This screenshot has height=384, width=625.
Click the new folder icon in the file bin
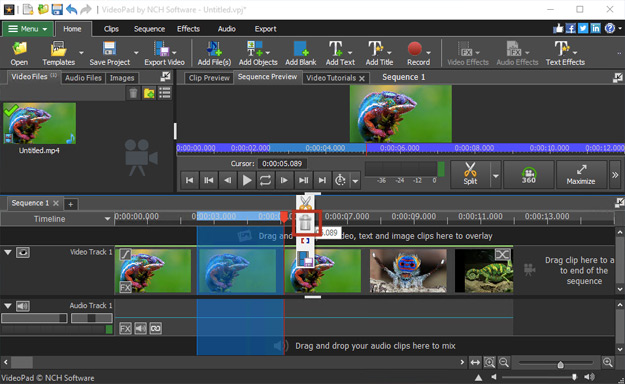click(x=149, y=93)
